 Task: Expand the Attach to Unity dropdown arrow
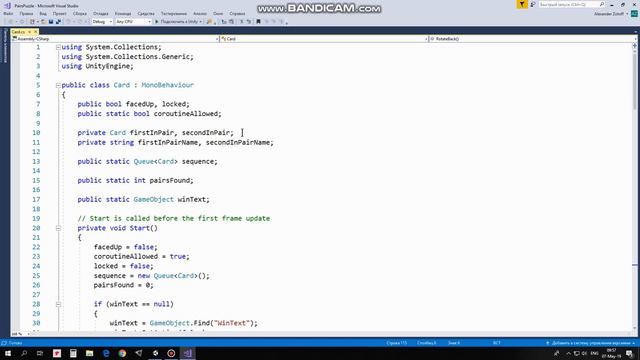[200, 22]
